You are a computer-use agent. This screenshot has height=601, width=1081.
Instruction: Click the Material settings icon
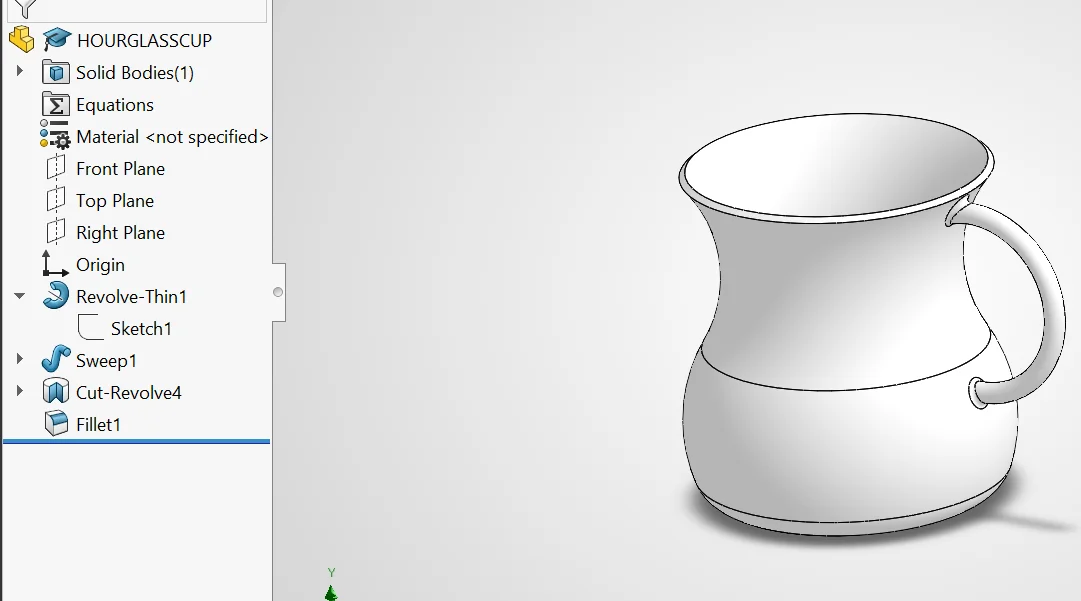point(55,135)
